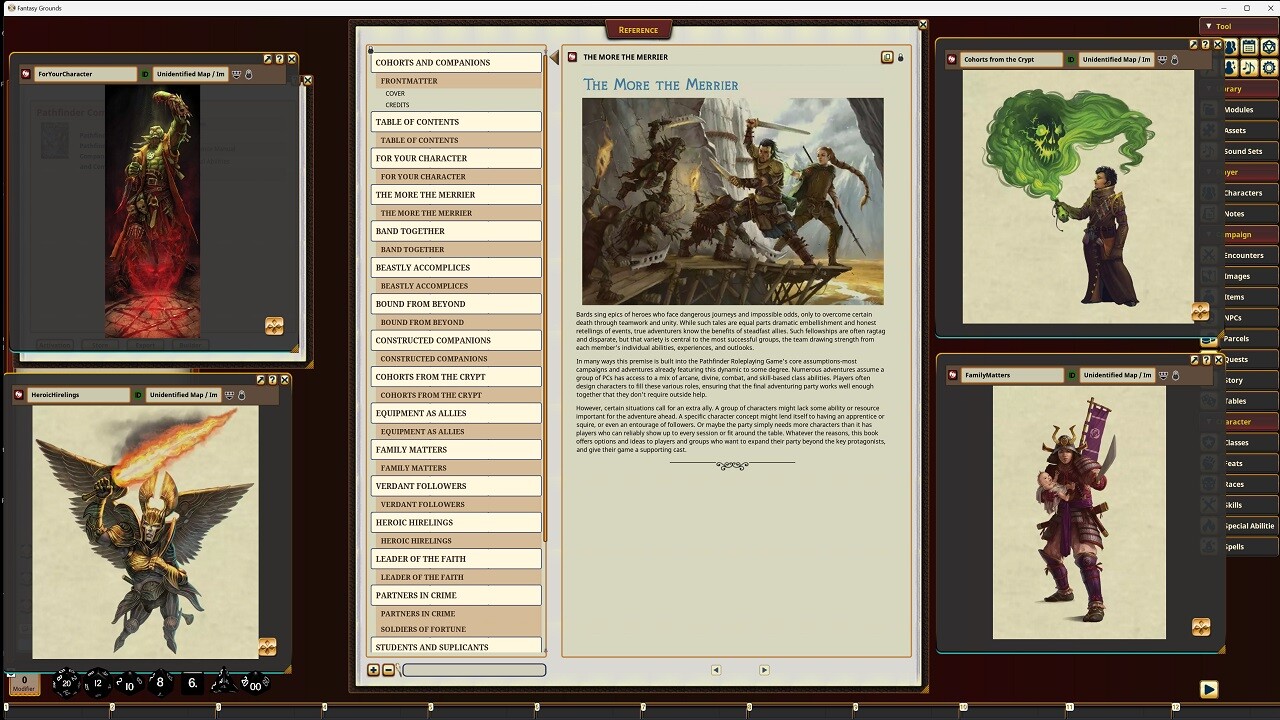Adjust the page scrollbar below the contents list
Viewport: 1280px width, 720px height.
click(473, 670)
